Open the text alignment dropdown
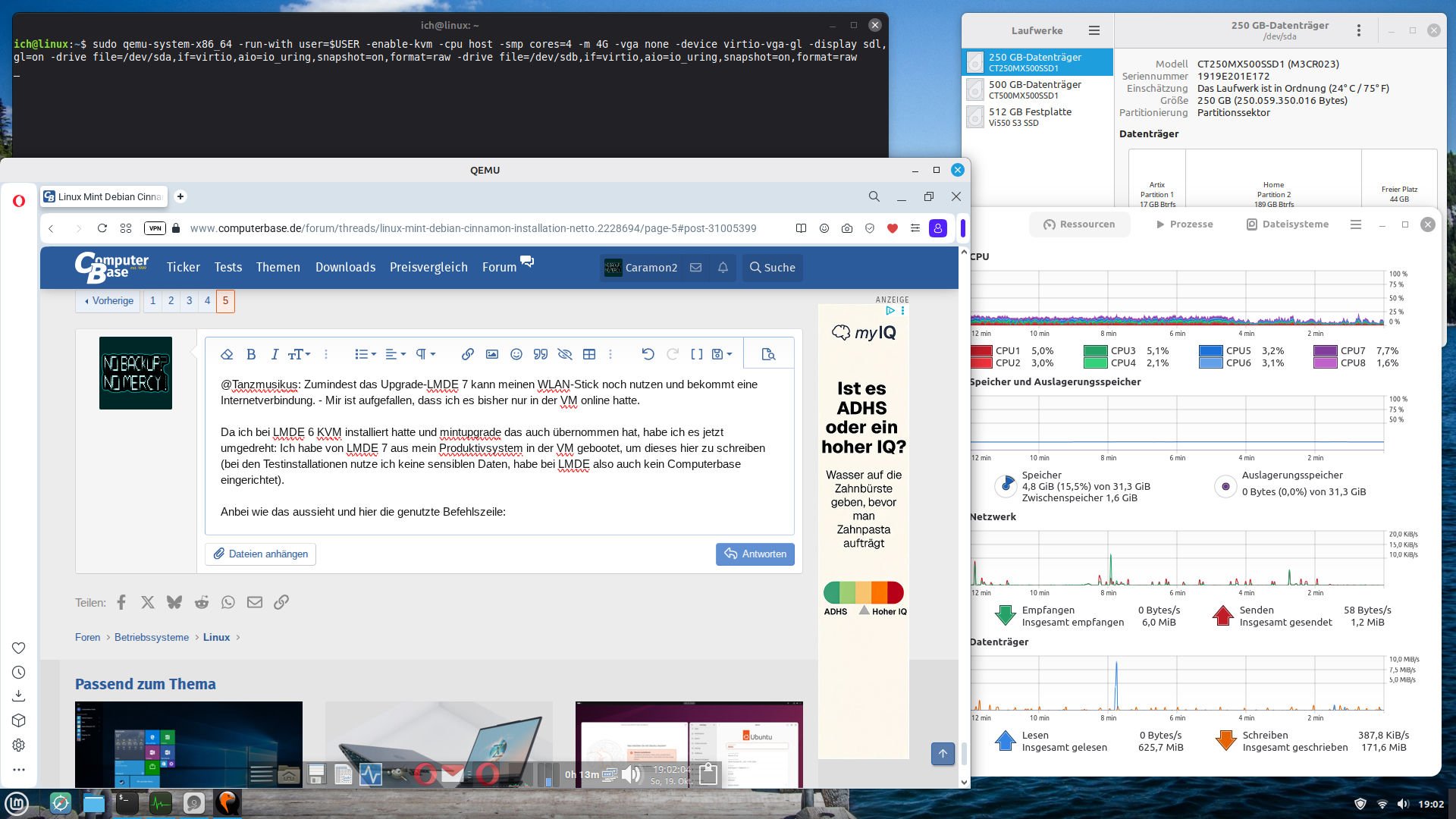Image resolution: width=1456 pixels, height=819 pixels. click(395, 354)
